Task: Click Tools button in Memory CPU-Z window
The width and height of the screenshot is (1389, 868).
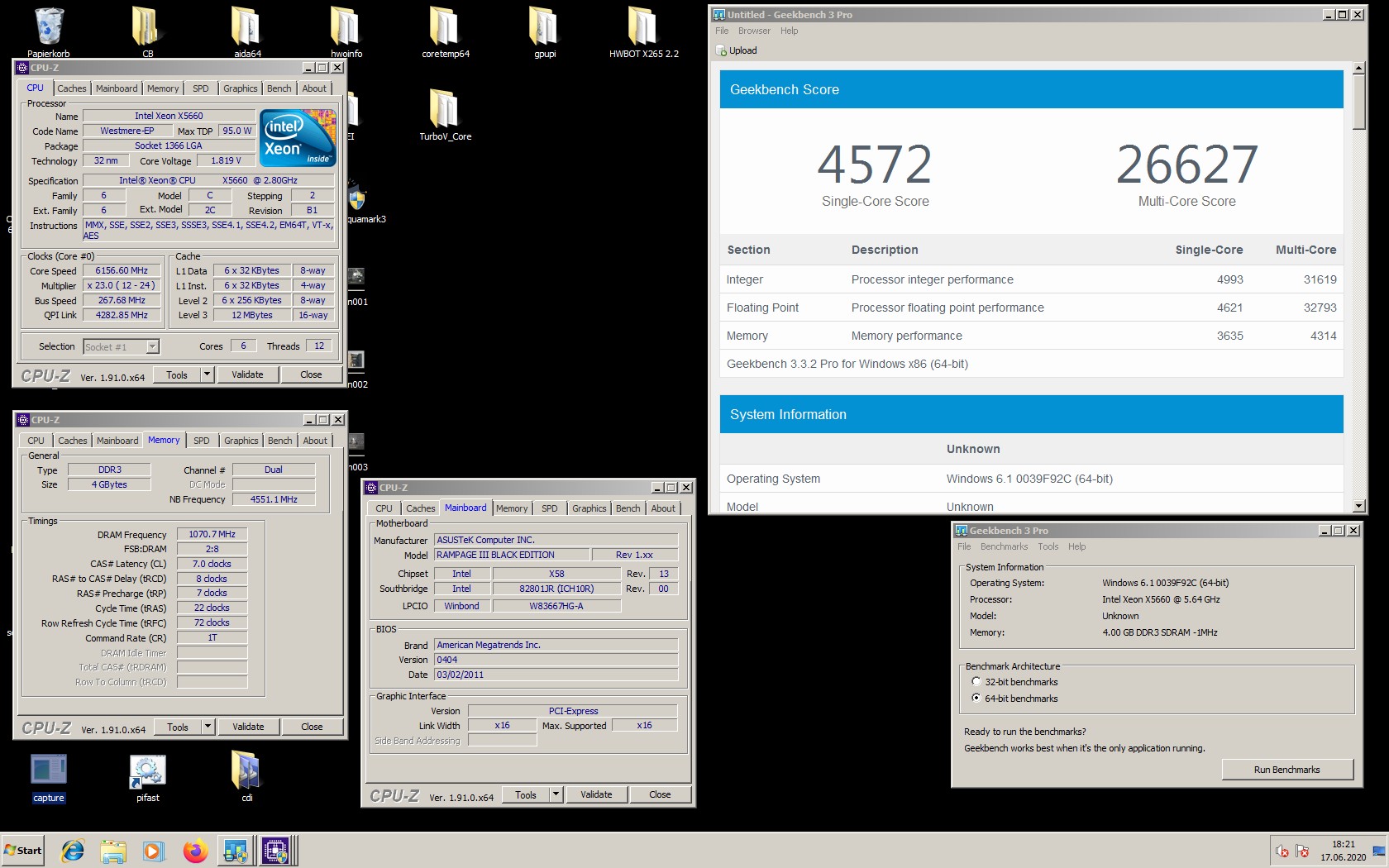Action: tap(178, 727)
